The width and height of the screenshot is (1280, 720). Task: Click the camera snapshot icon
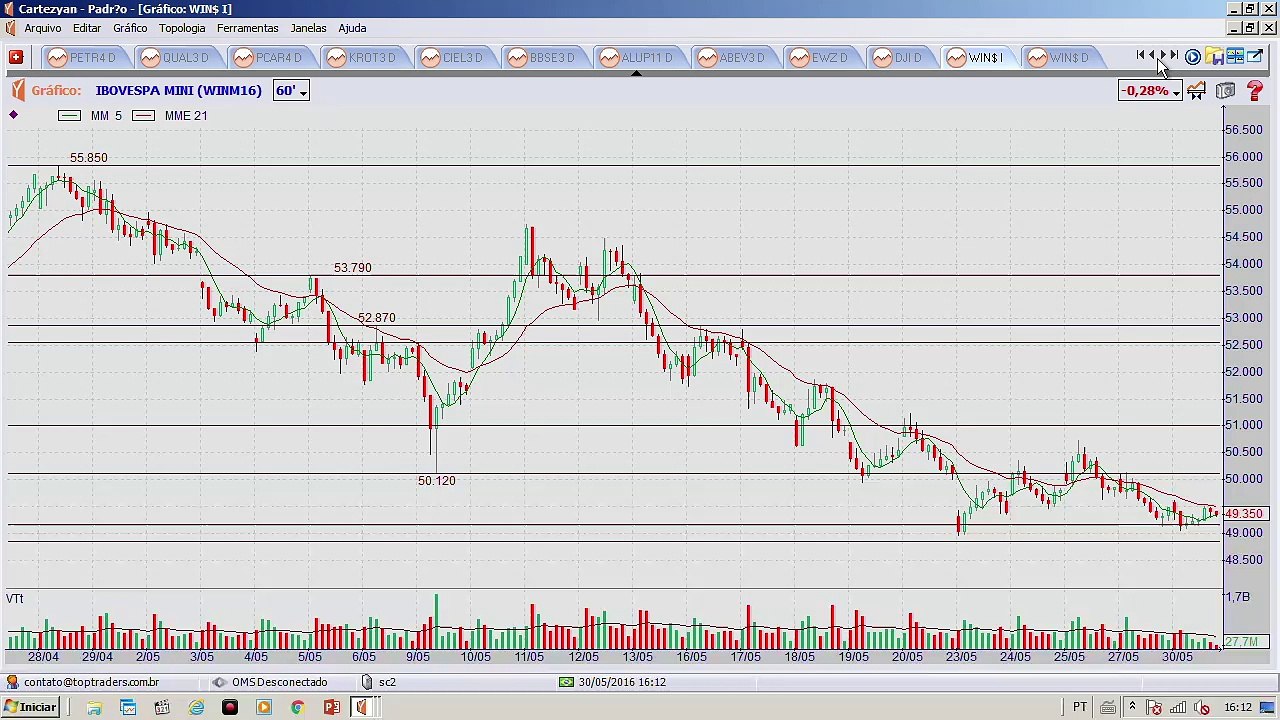coord(1226,91)
